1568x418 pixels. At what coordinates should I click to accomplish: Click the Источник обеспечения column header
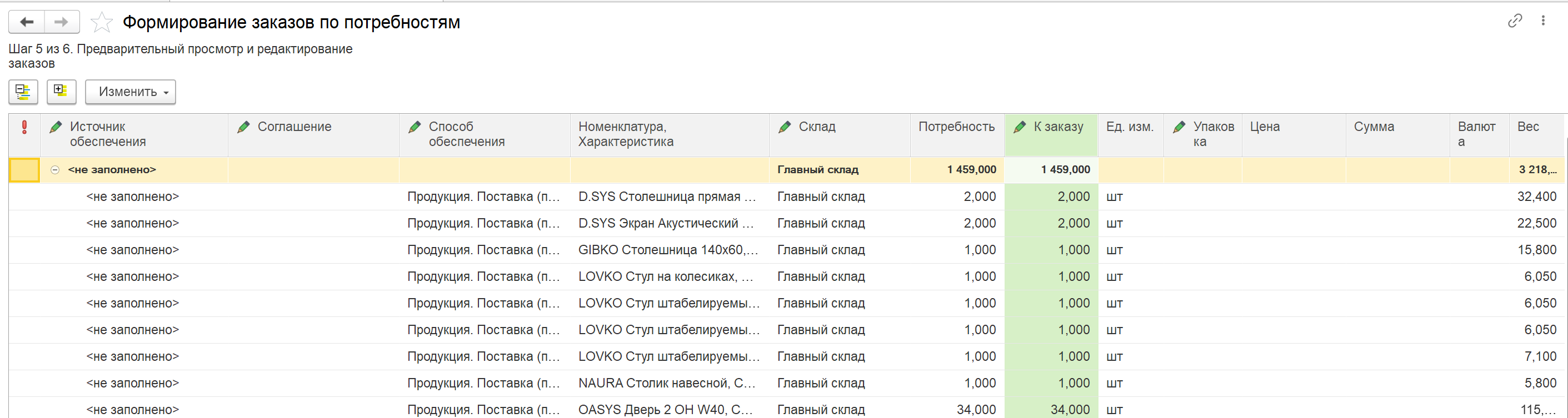[x=107, y=134]
